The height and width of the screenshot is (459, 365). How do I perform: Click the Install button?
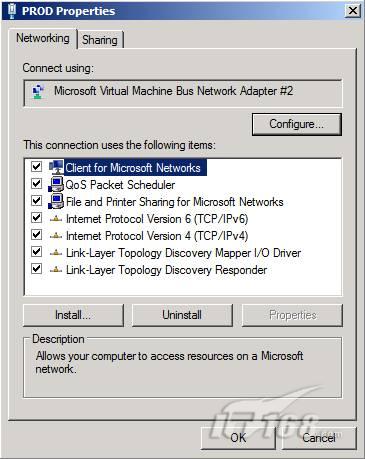click(x=73, y=315)
